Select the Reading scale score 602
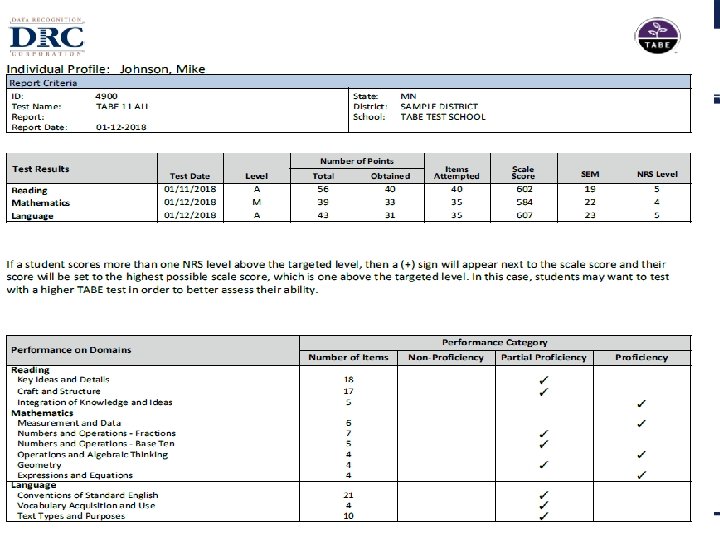 tap(524, 189)
